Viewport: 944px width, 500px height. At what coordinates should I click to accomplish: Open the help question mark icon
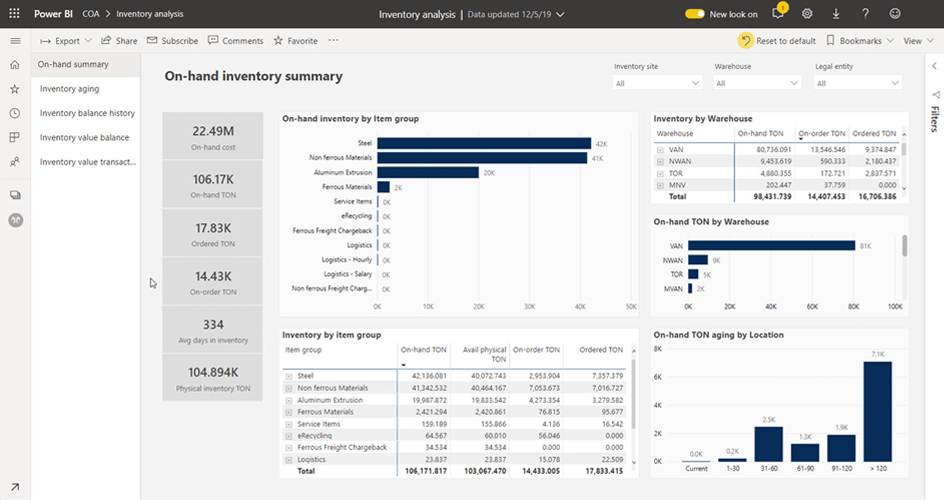(x=865, y=14)
